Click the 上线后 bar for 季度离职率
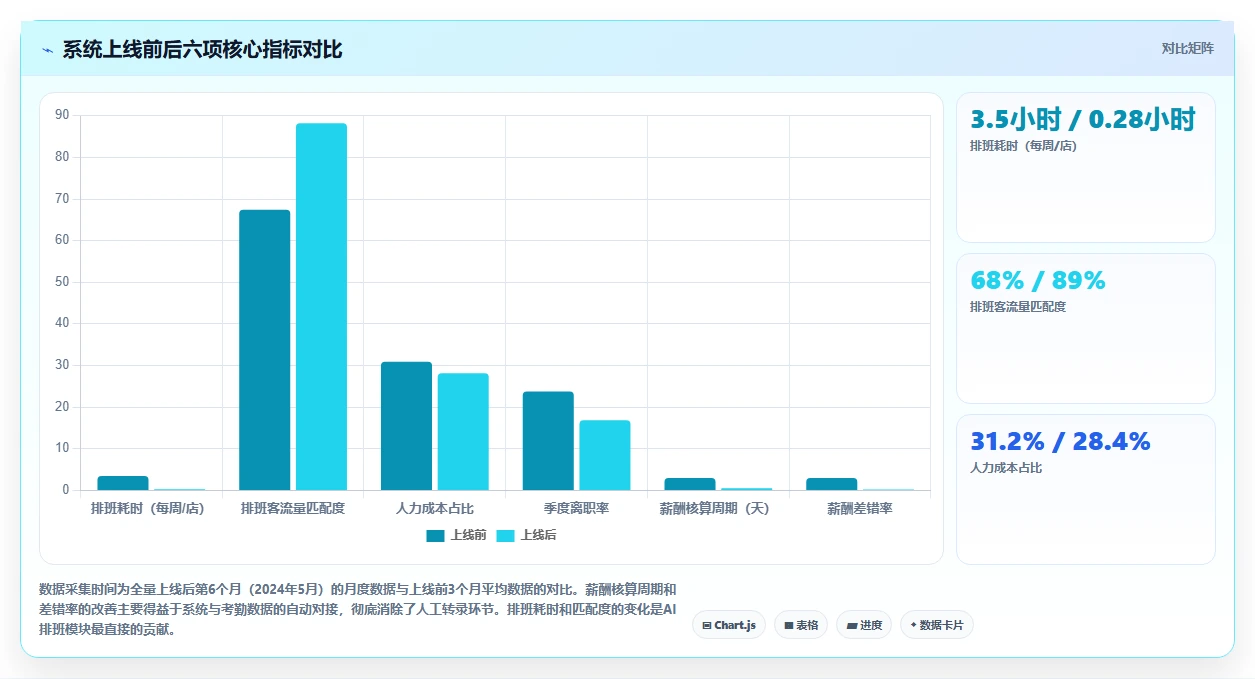1255x679 pixels. [x=605, y=455]
